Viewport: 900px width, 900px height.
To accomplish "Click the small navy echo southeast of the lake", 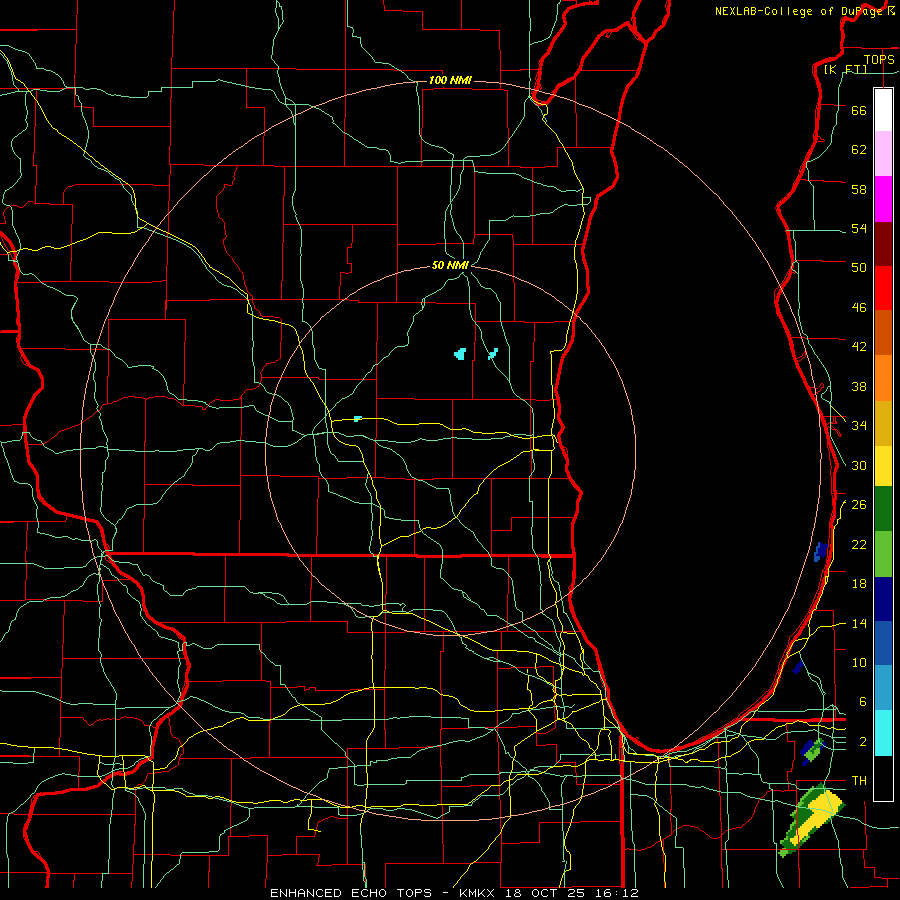I will [798, 667].
